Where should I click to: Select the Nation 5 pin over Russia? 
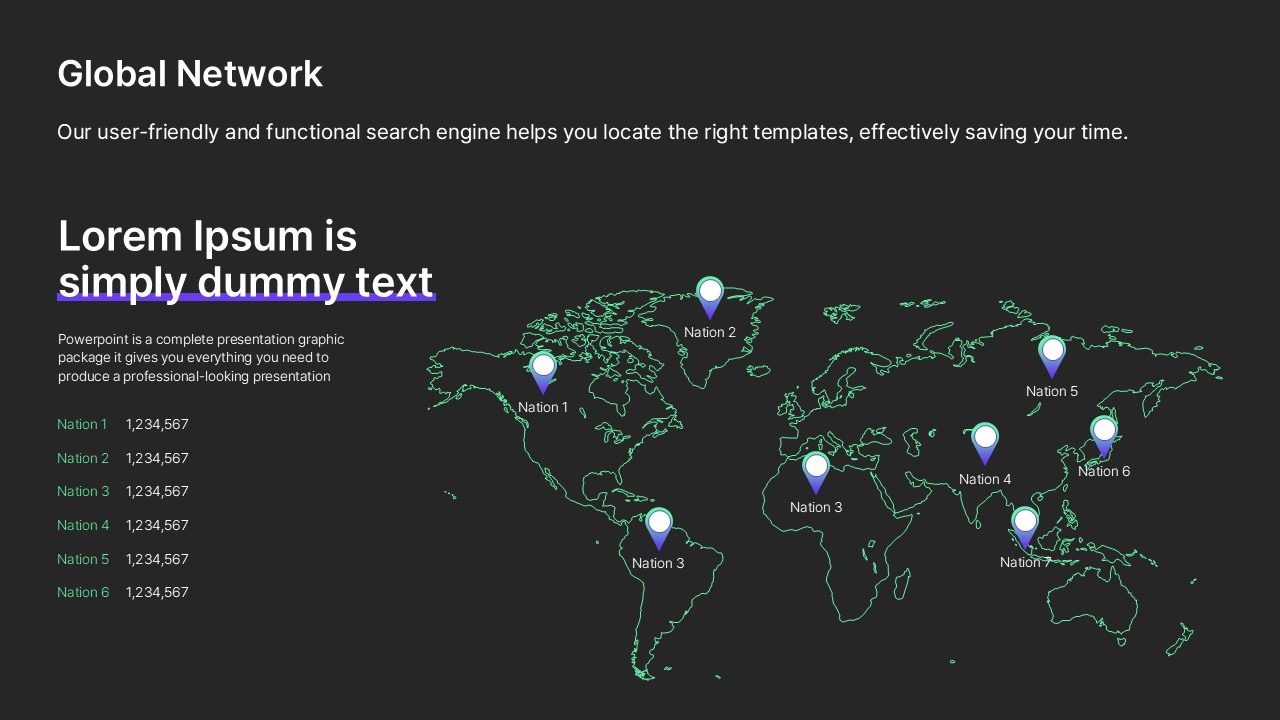1052,354
